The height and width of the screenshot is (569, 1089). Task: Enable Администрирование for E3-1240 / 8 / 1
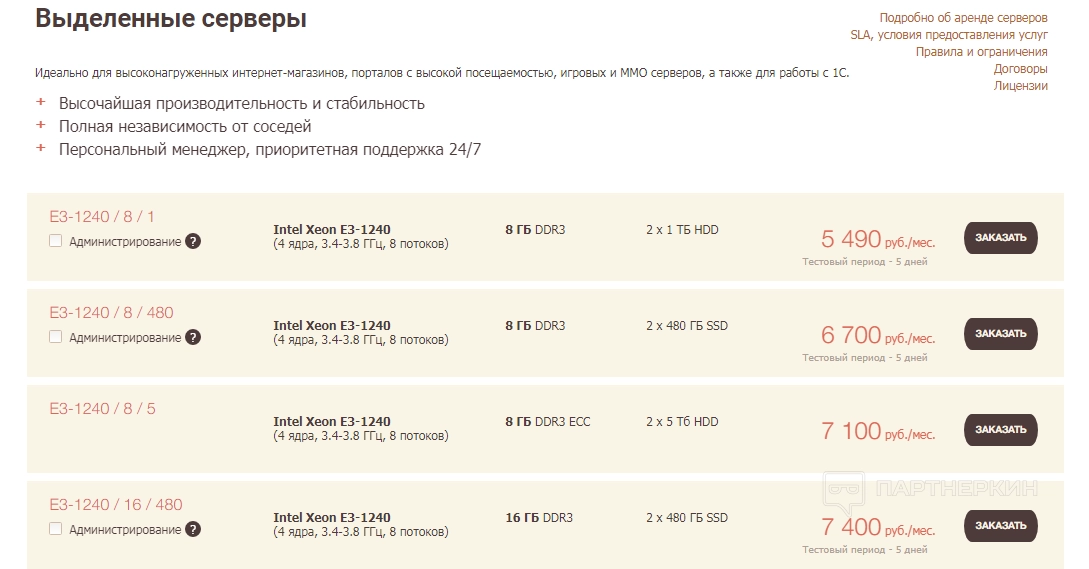(x=56, y=241)
